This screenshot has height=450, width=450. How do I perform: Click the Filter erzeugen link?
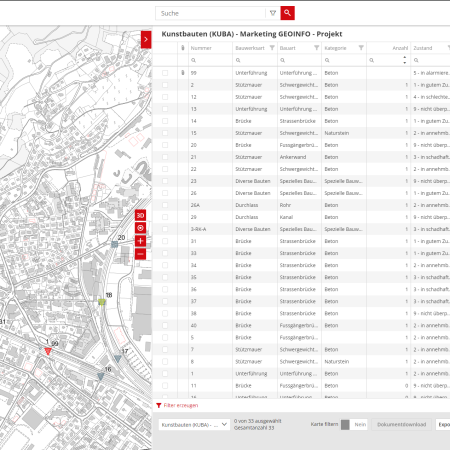coord(181,405)
